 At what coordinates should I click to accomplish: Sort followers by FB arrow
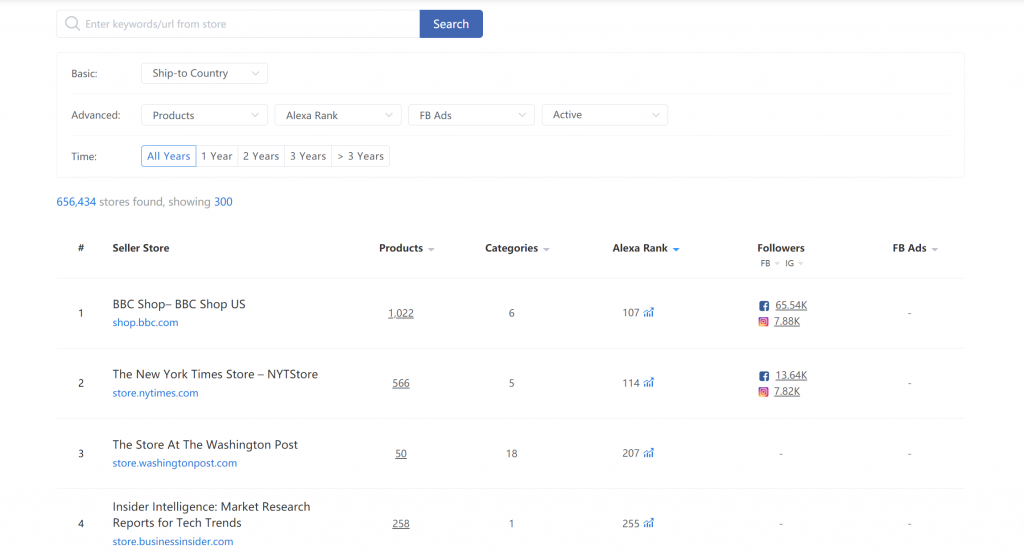pos(776,263)
